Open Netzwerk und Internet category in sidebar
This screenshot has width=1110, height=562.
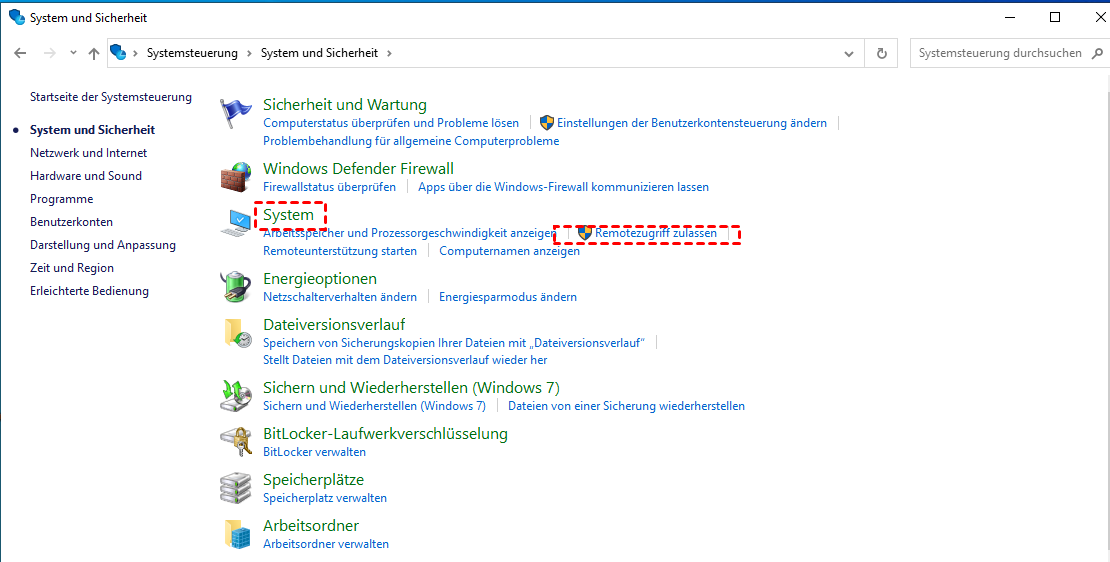[88, 153]
